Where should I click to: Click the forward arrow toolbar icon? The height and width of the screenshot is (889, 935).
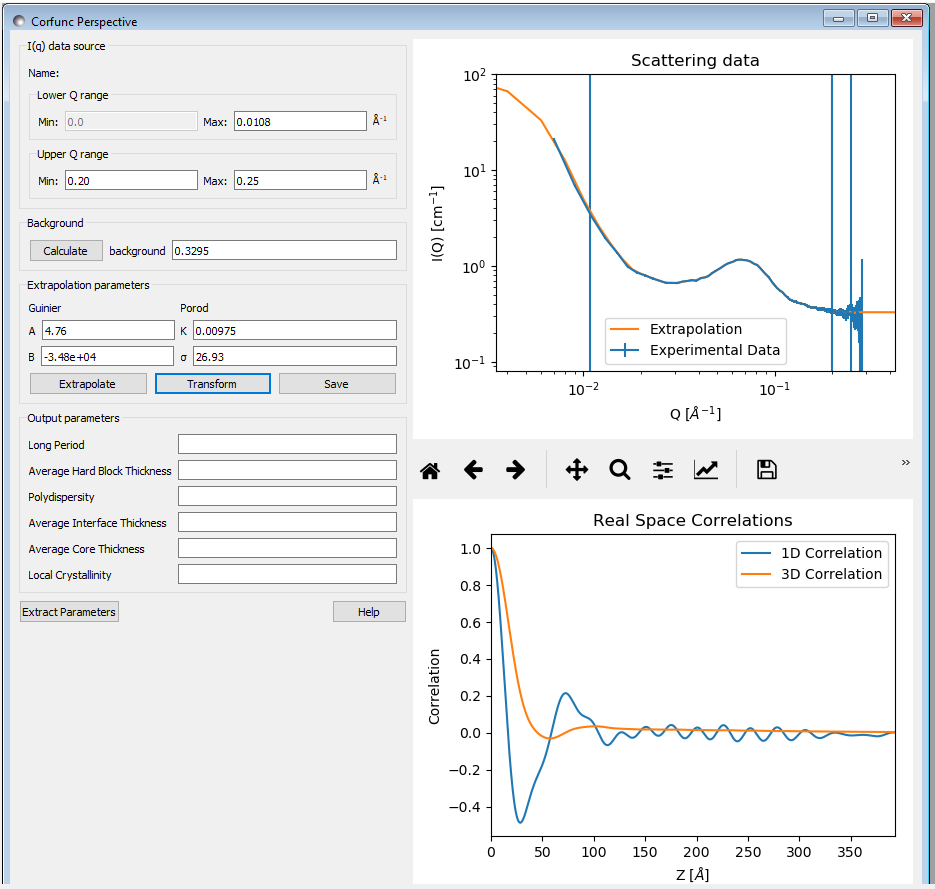(516, 470)
